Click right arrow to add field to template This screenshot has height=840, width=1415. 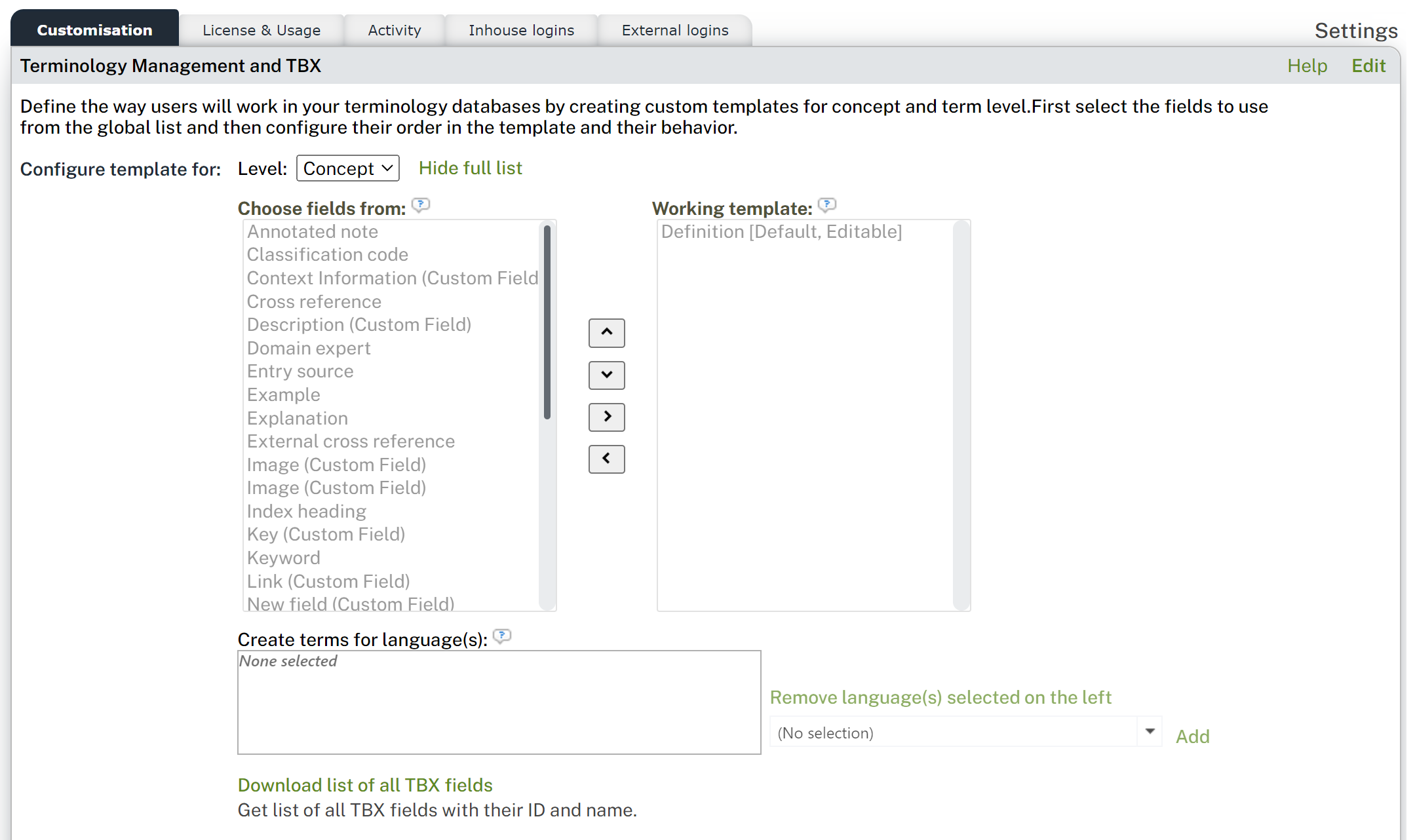[606, 417]
